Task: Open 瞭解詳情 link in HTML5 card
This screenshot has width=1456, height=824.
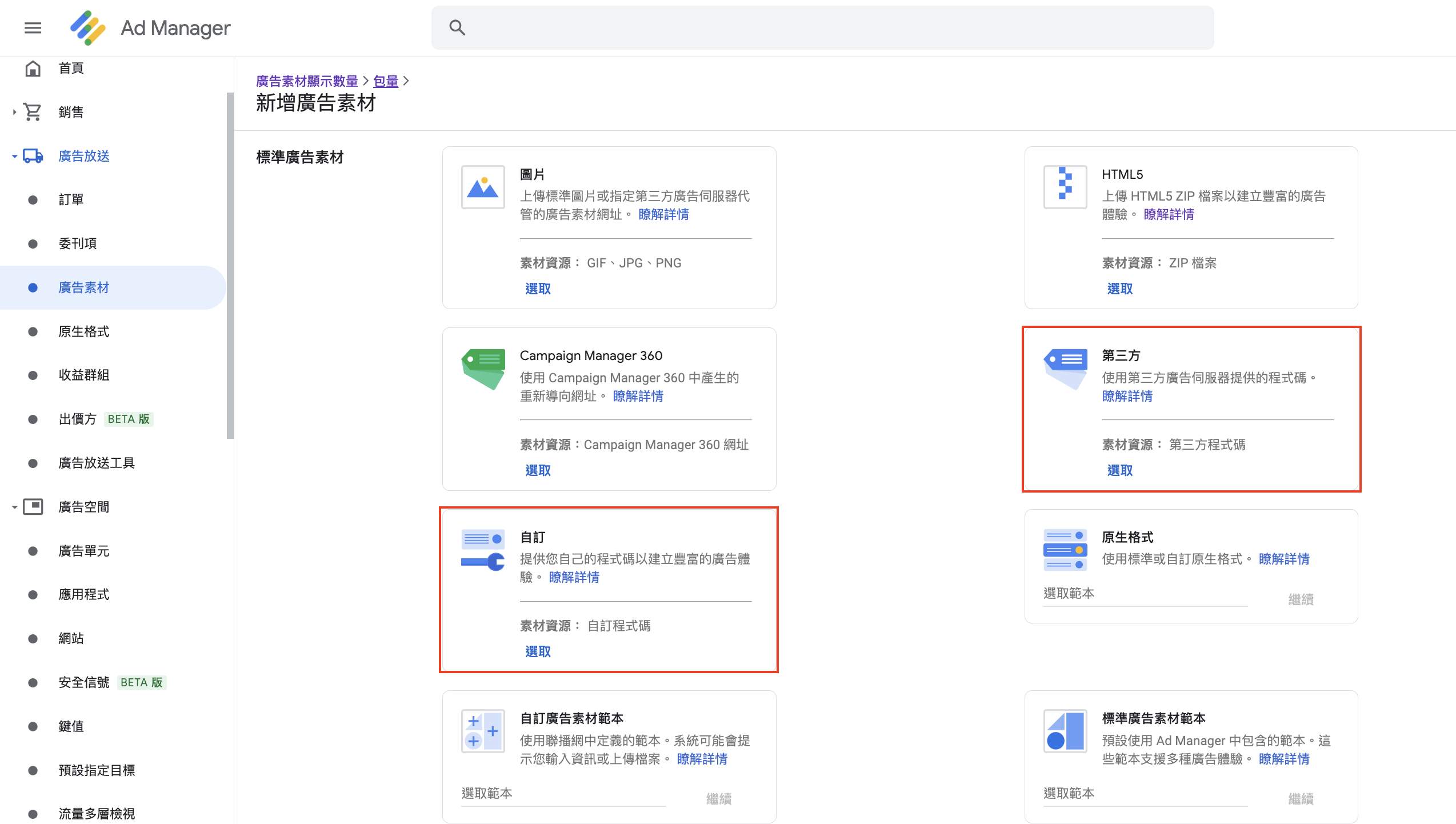Action: [x=1169, y=215]
